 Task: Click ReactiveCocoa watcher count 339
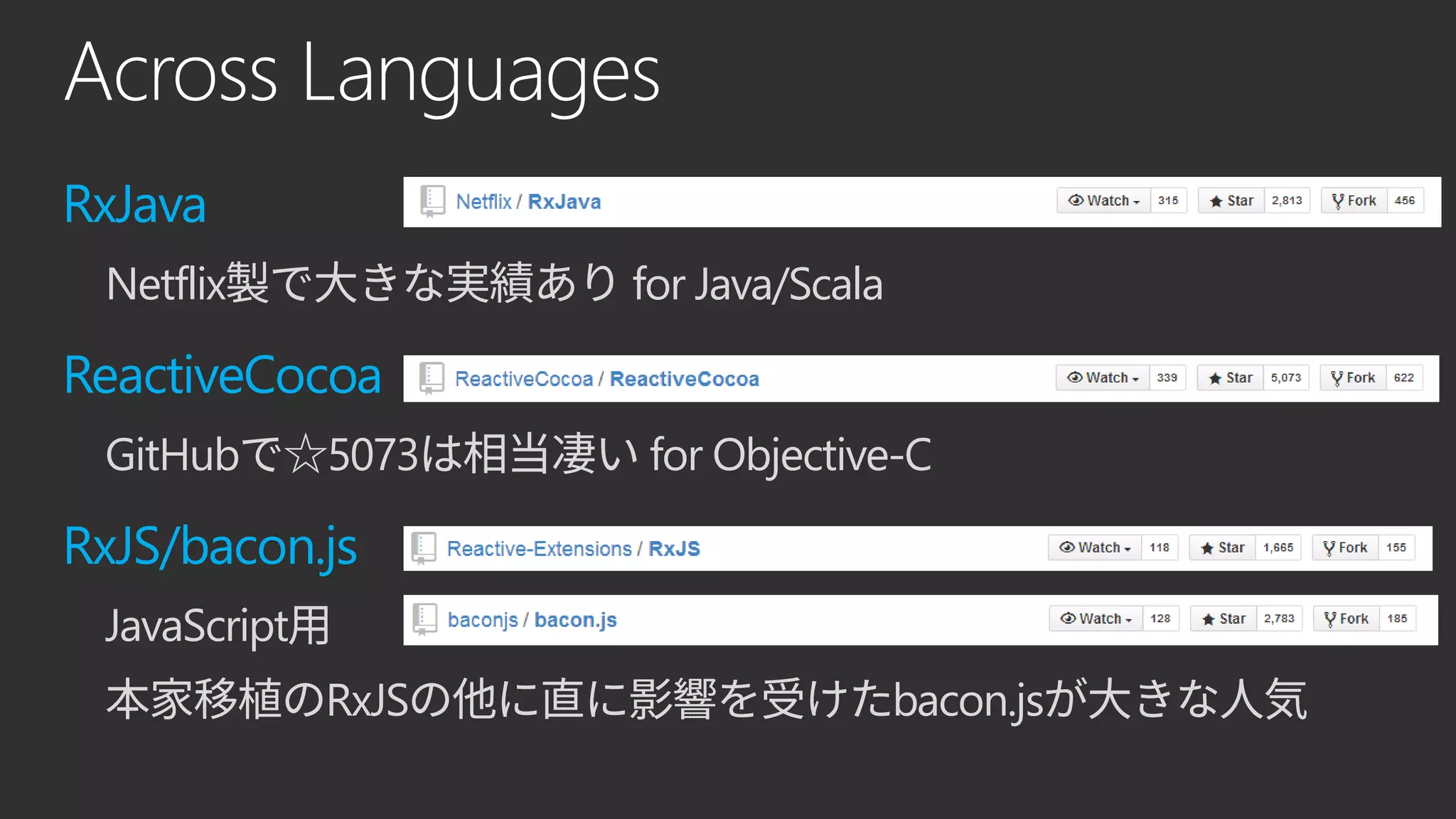1167,378
